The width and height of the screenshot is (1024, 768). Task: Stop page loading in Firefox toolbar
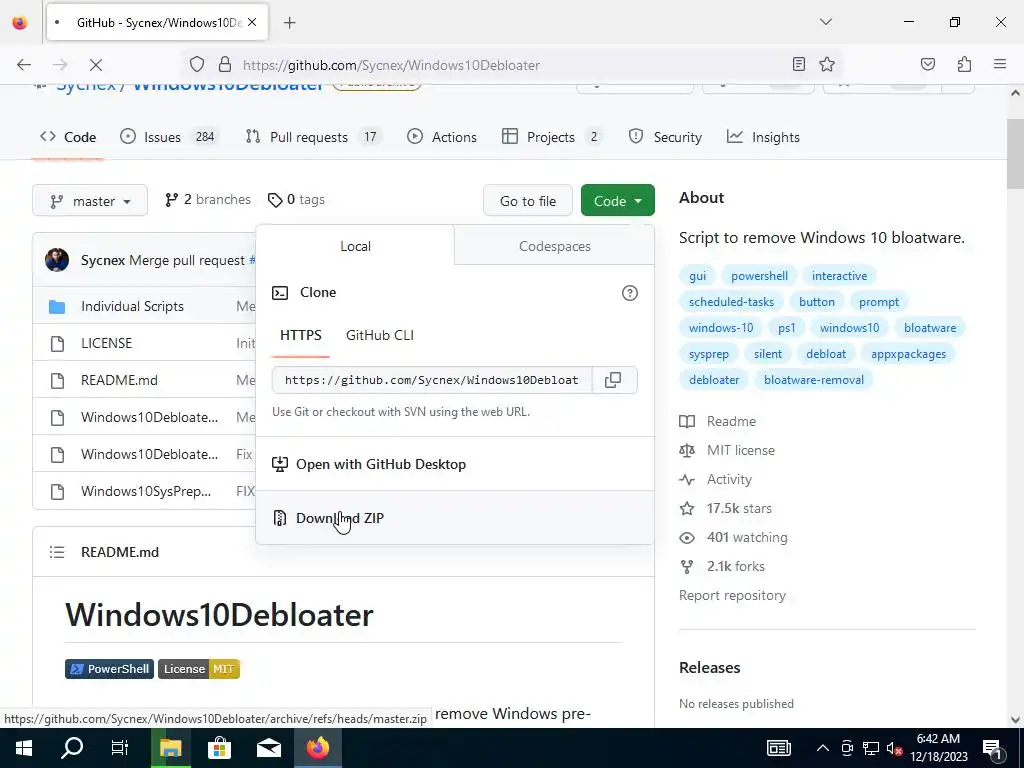(95, 65)
